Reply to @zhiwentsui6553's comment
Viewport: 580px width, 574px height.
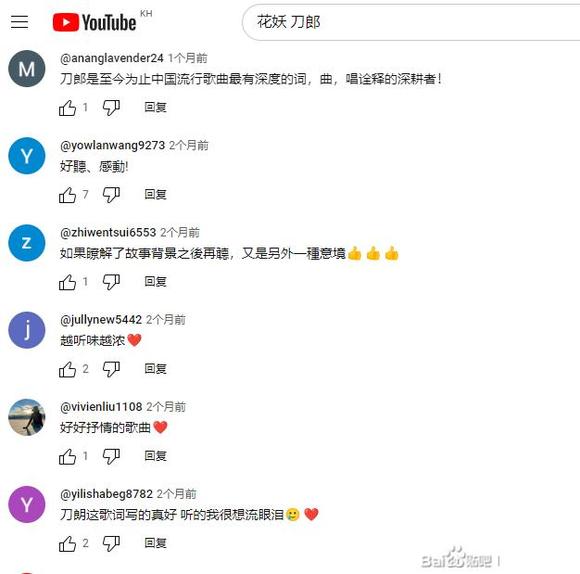[x=155, y=282]
